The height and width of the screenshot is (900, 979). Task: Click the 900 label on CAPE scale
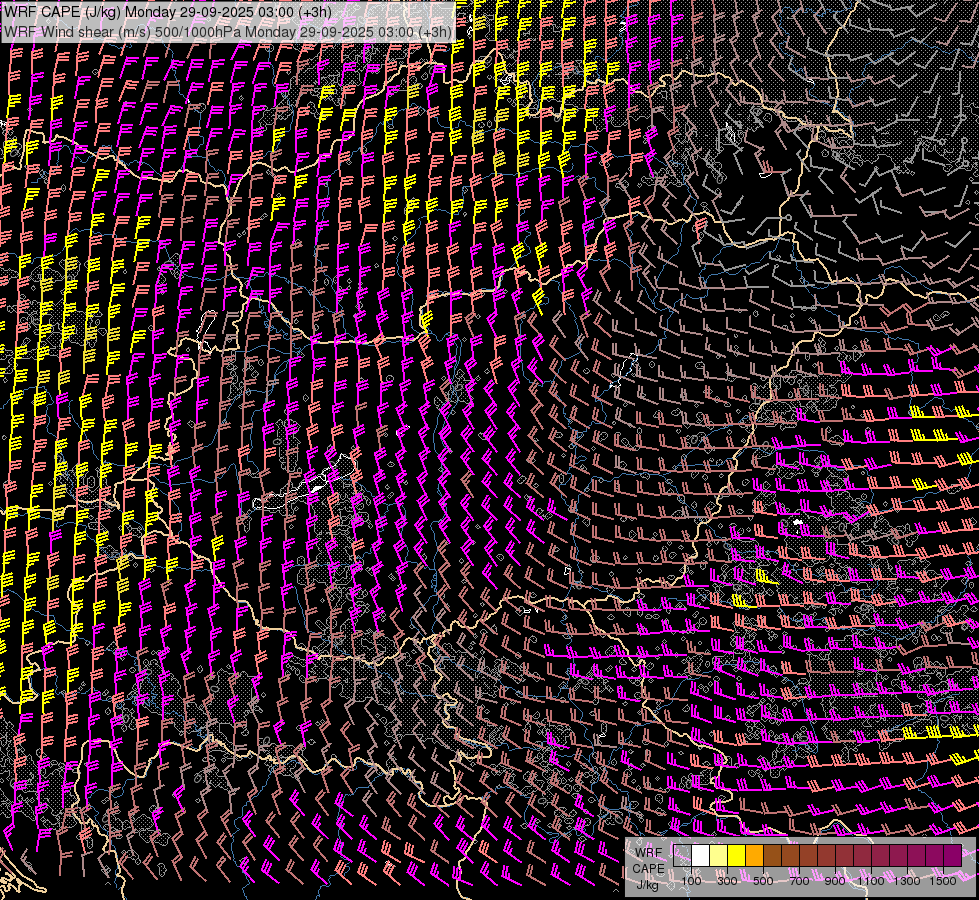835,881
